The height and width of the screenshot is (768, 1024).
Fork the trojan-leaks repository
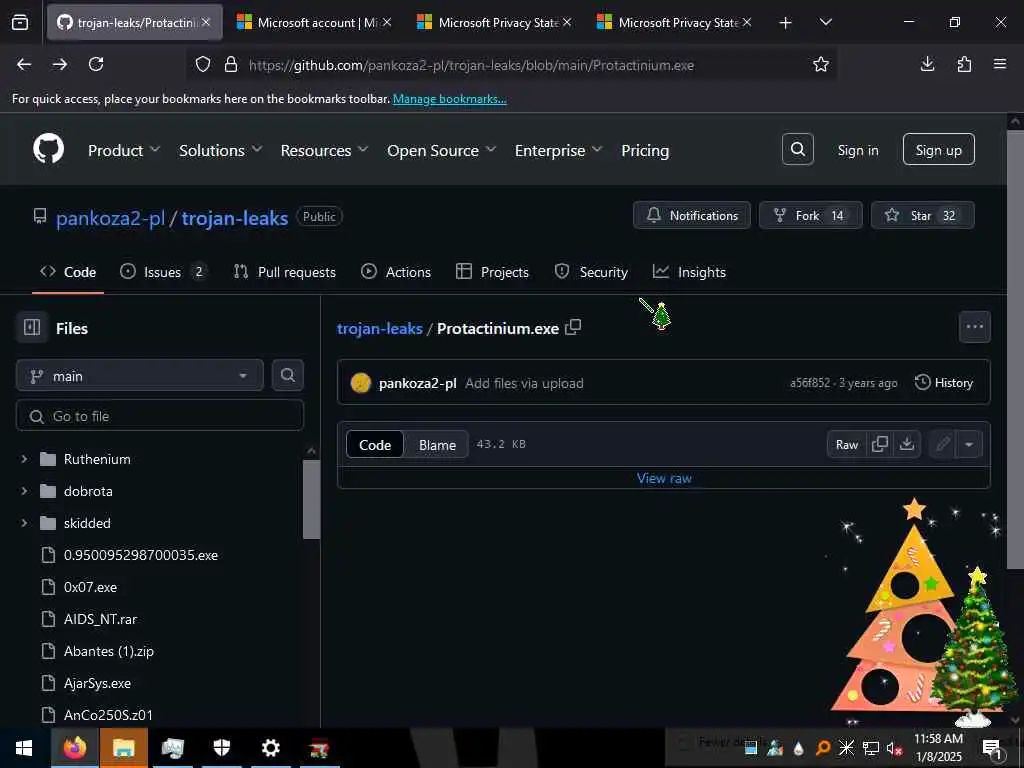810,215
